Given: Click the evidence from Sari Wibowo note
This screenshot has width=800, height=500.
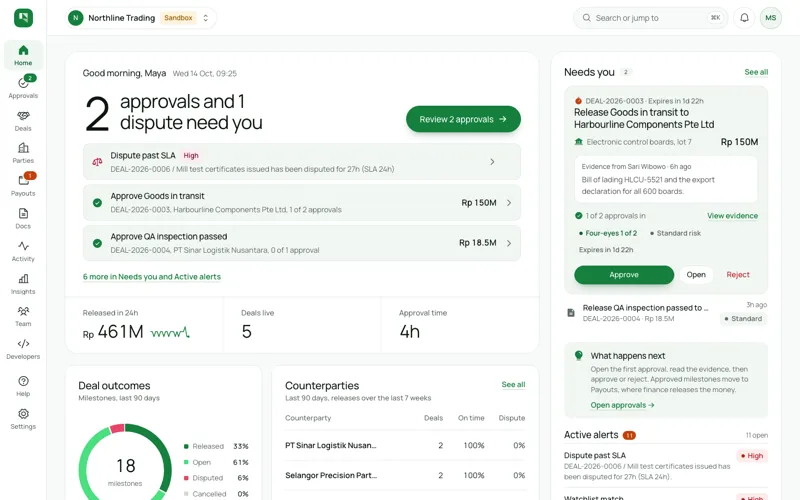Looking at the screenshot, I should pyautogui.click(x=666, y=179).
